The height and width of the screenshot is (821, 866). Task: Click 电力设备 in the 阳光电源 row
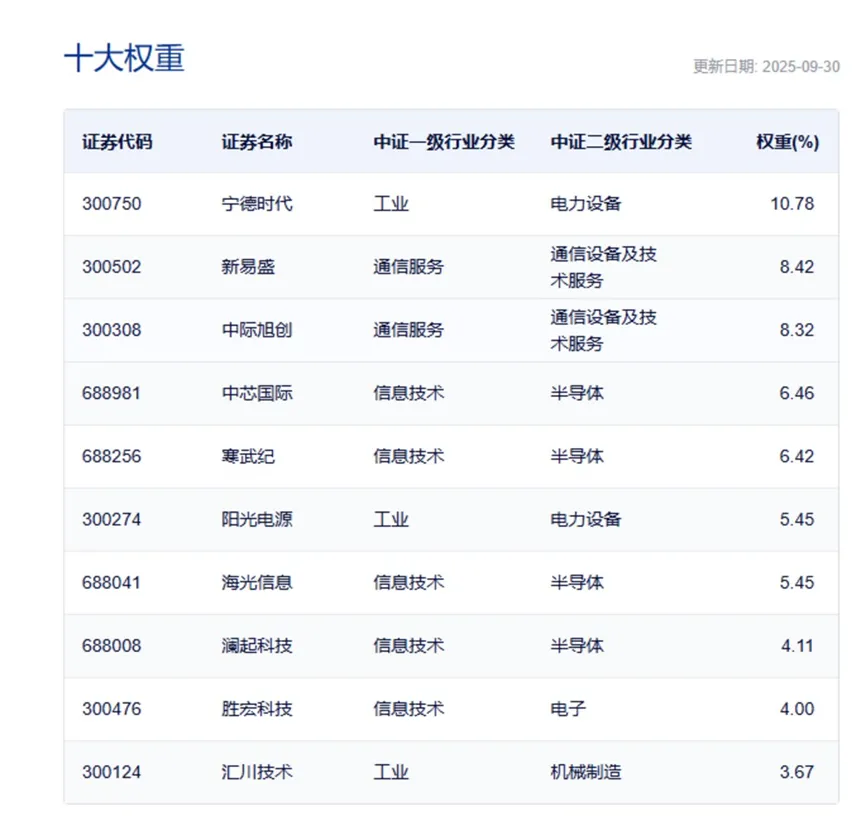(x=585, y=520)
